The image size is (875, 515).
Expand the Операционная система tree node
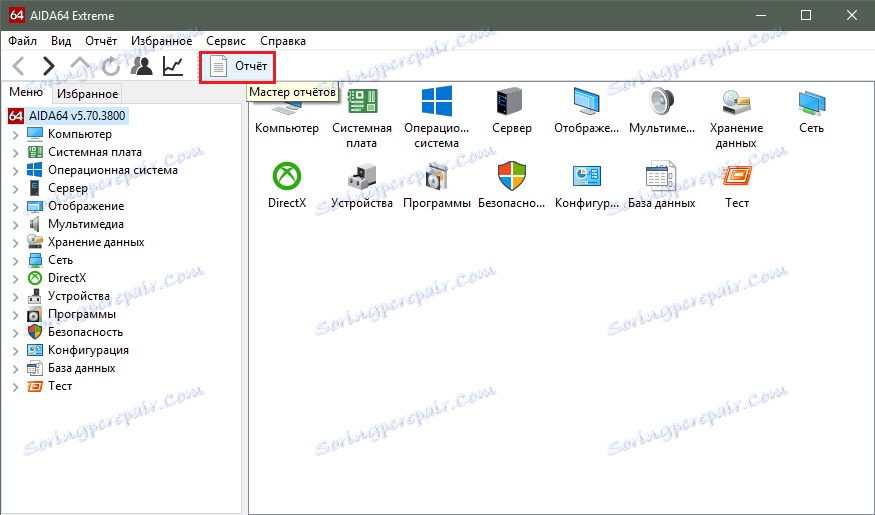16,171
